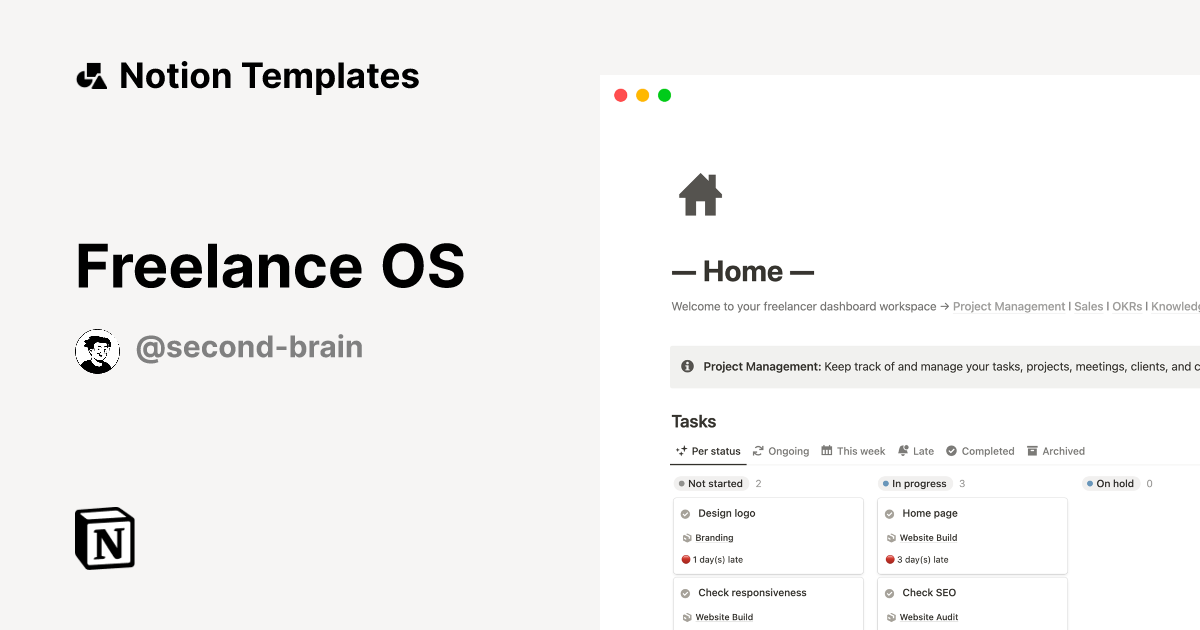Expand the In progress status group
The height and width of the screenshot is (630, 1200).
(914, 484)
